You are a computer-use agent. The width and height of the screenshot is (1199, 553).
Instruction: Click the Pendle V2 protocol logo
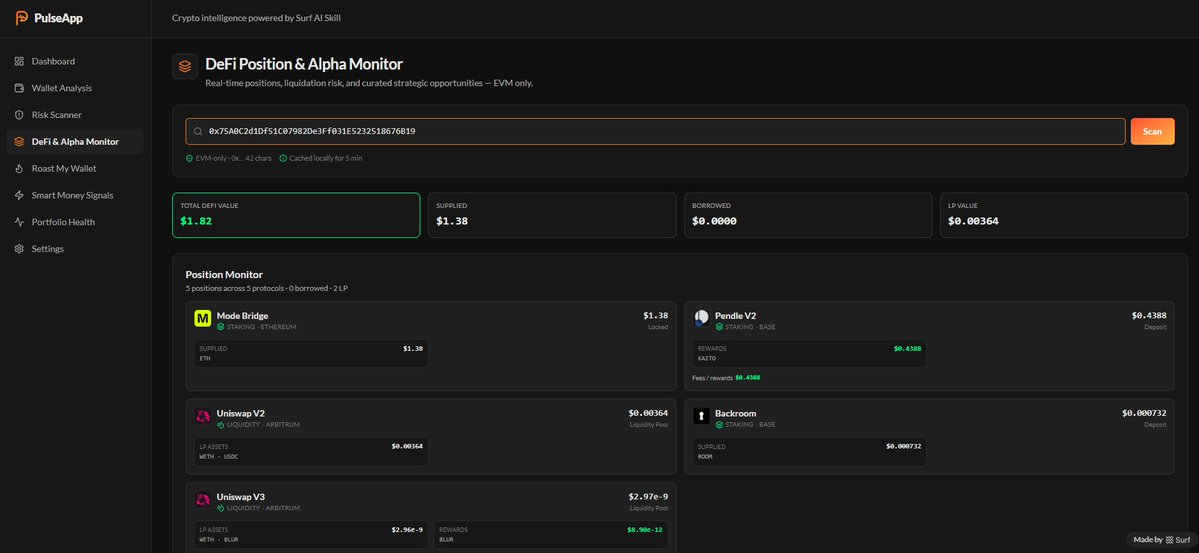[701, 319]
